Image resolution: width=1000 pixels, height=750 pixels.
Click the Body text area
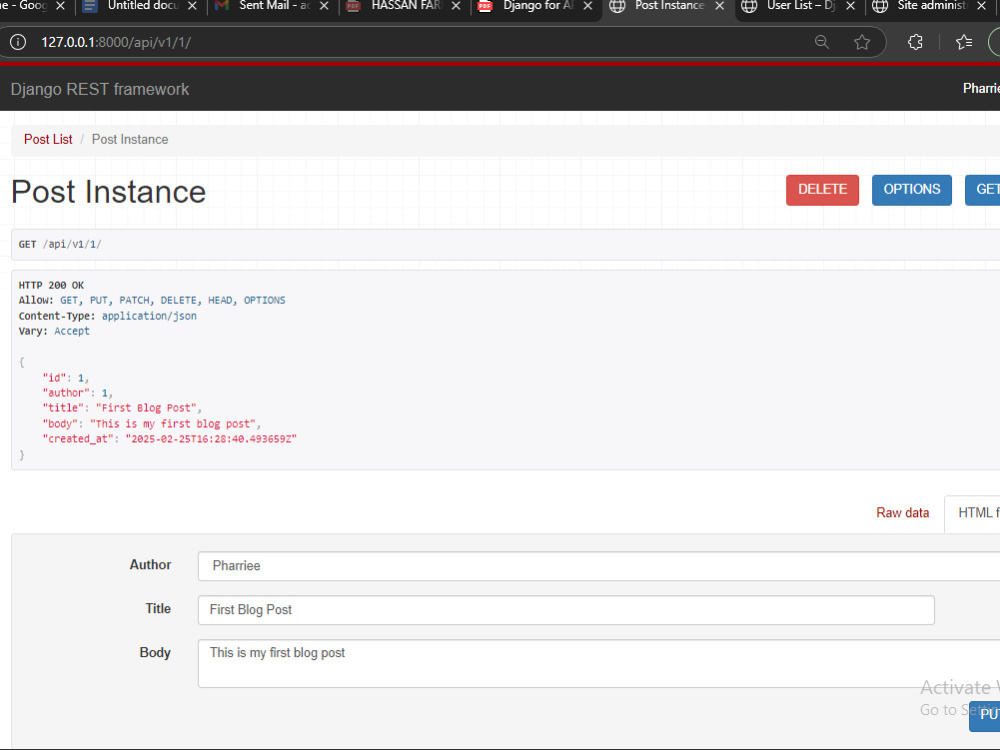point(598,663)
